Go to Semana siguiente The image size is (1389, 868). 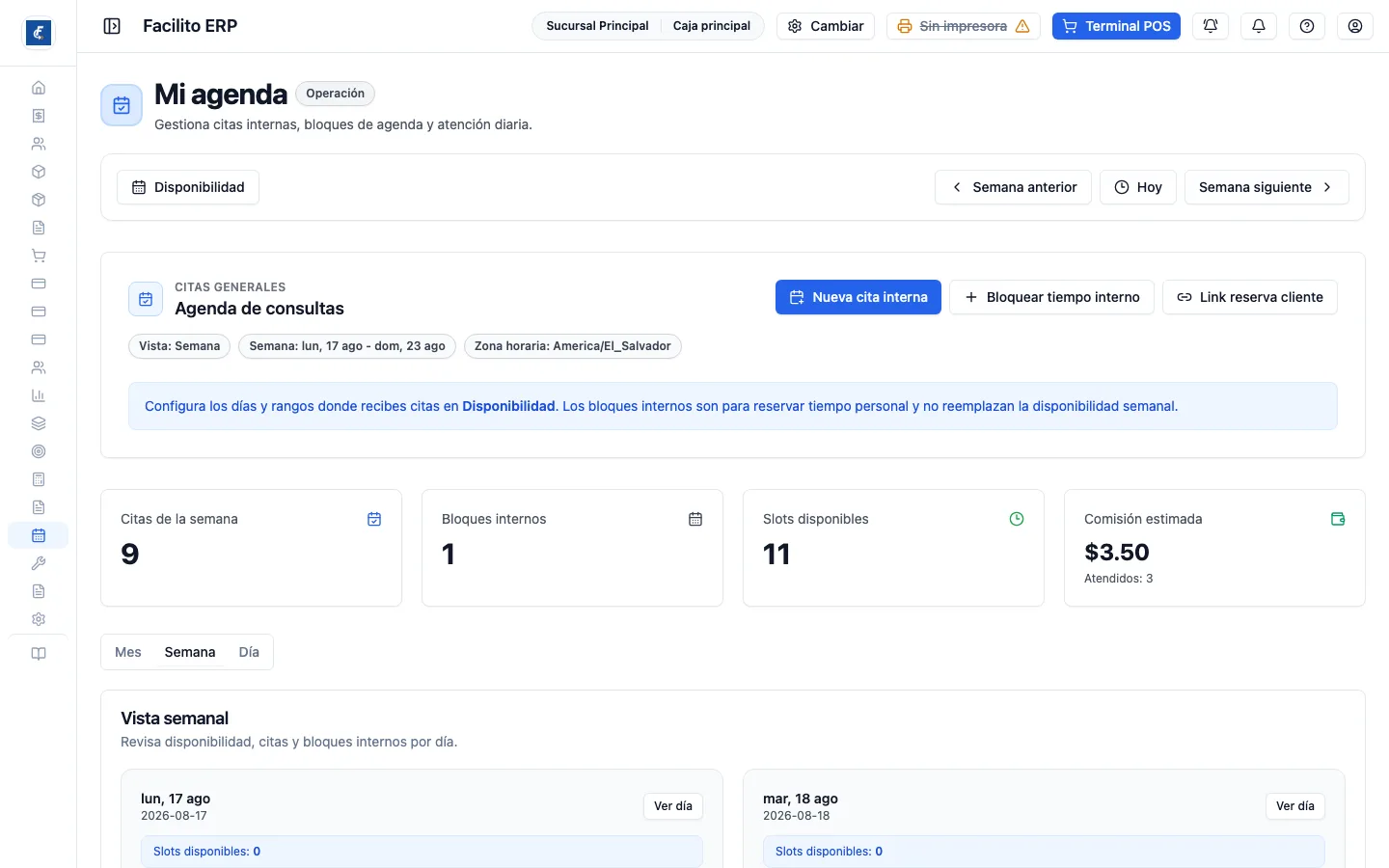pos(1266,187)
